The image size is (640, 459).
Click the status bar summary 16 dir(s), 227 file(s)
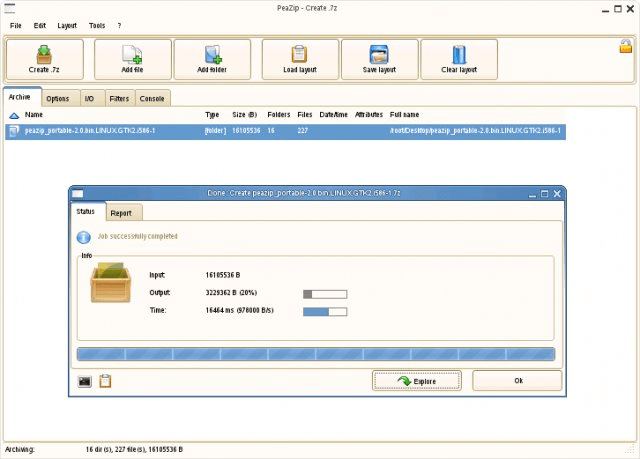(134, 449)
